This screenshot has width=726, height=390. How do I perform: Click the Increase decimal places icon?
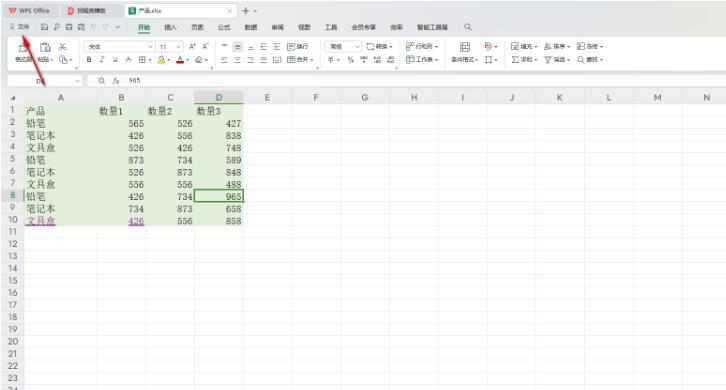(377, 60)
